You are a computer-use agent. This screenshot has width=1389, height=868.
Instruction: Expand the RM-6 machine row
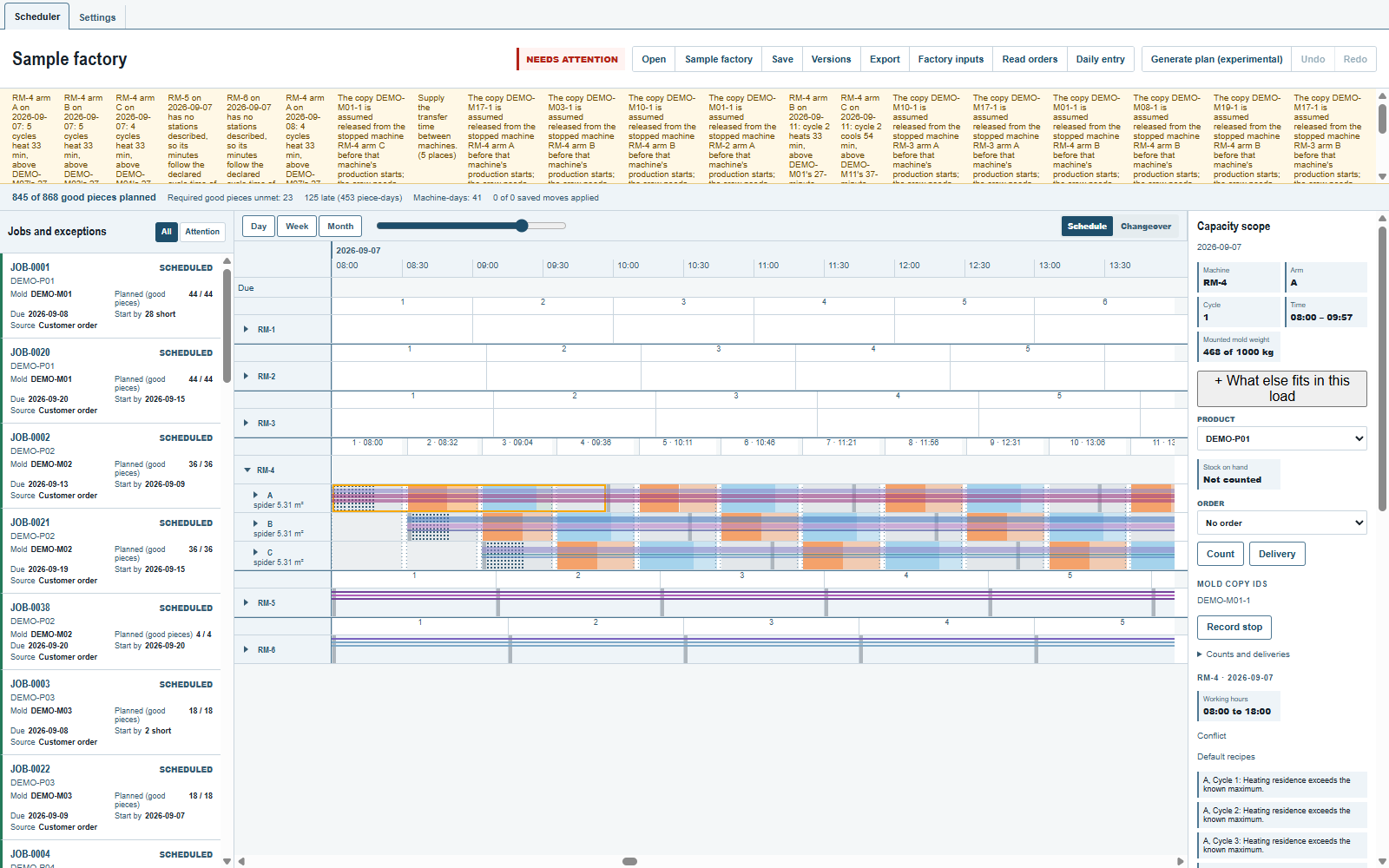click(247, 650)
